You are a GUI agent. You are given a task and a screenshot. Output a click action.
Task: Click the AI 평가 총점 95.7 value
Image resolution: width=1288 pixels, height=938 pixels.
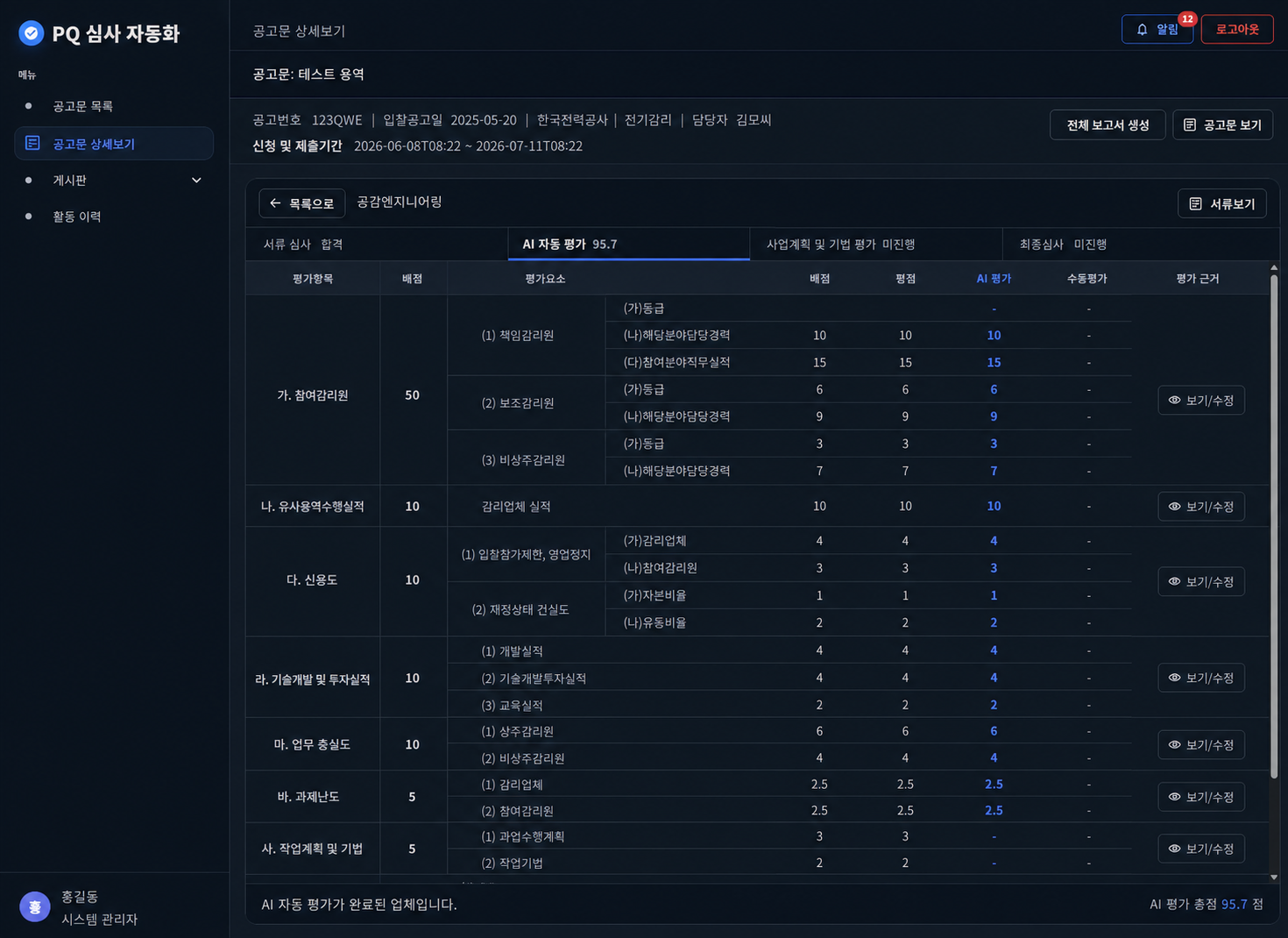tap(1234, 905)
